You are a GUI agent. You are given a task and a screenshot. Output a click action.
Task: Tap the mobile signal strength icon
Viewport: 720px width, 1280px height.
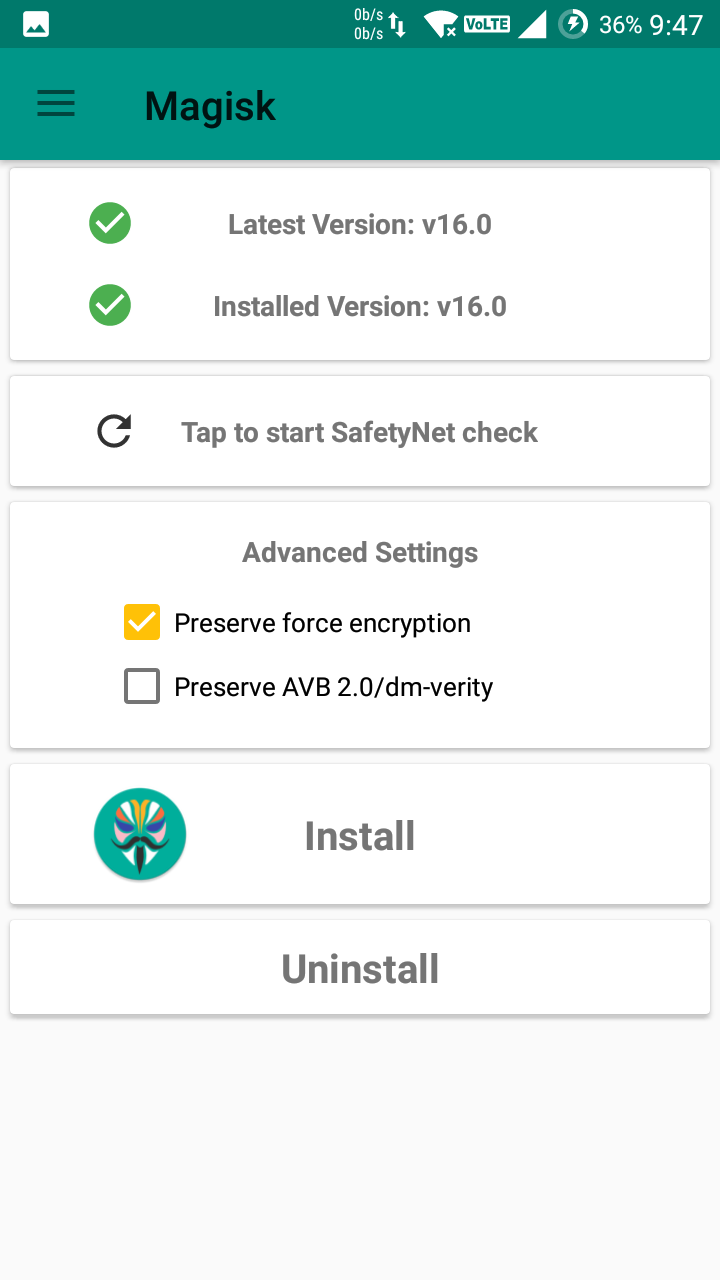click(532, 24)
